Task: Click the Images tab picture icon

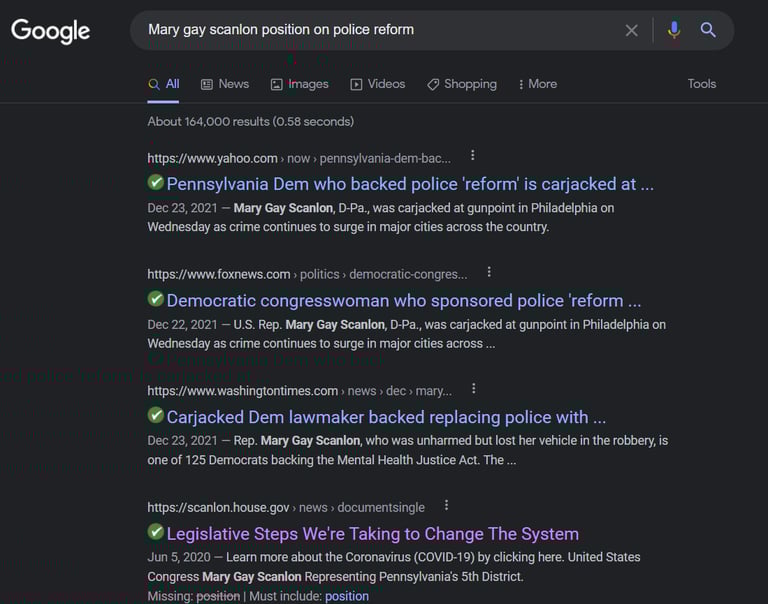Action: pos(277,85)
